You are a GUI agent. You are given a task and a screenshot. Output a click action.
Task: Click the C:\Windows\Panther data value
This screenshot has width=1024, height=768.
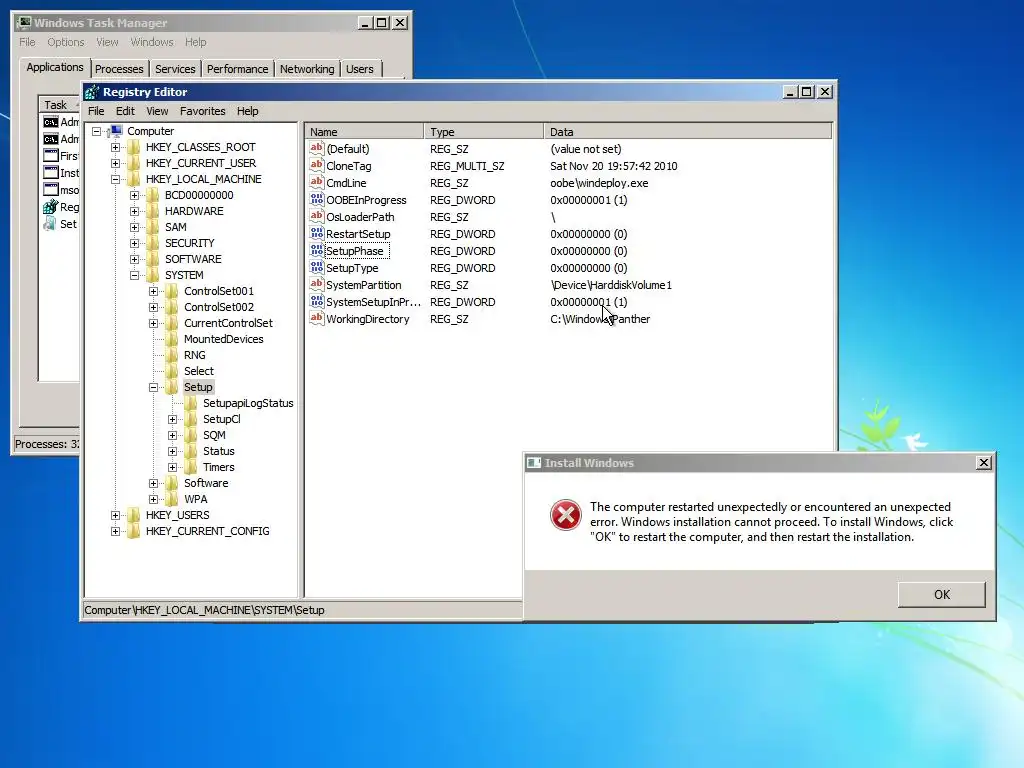[x=600, y=319]
